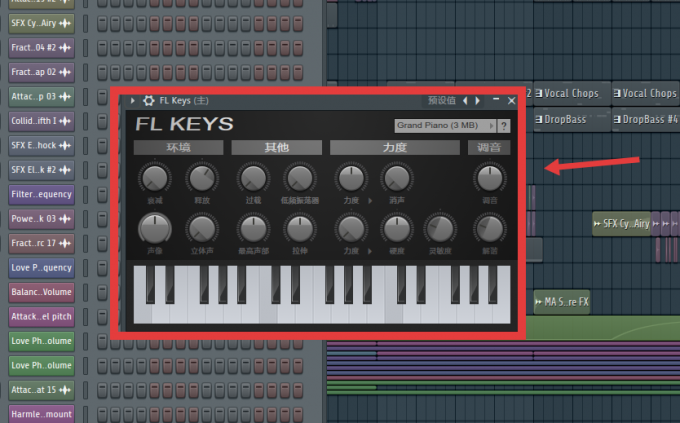Toggle last step of Fract..ap 02 row
The image size is (680, 423).
(298, 72)
